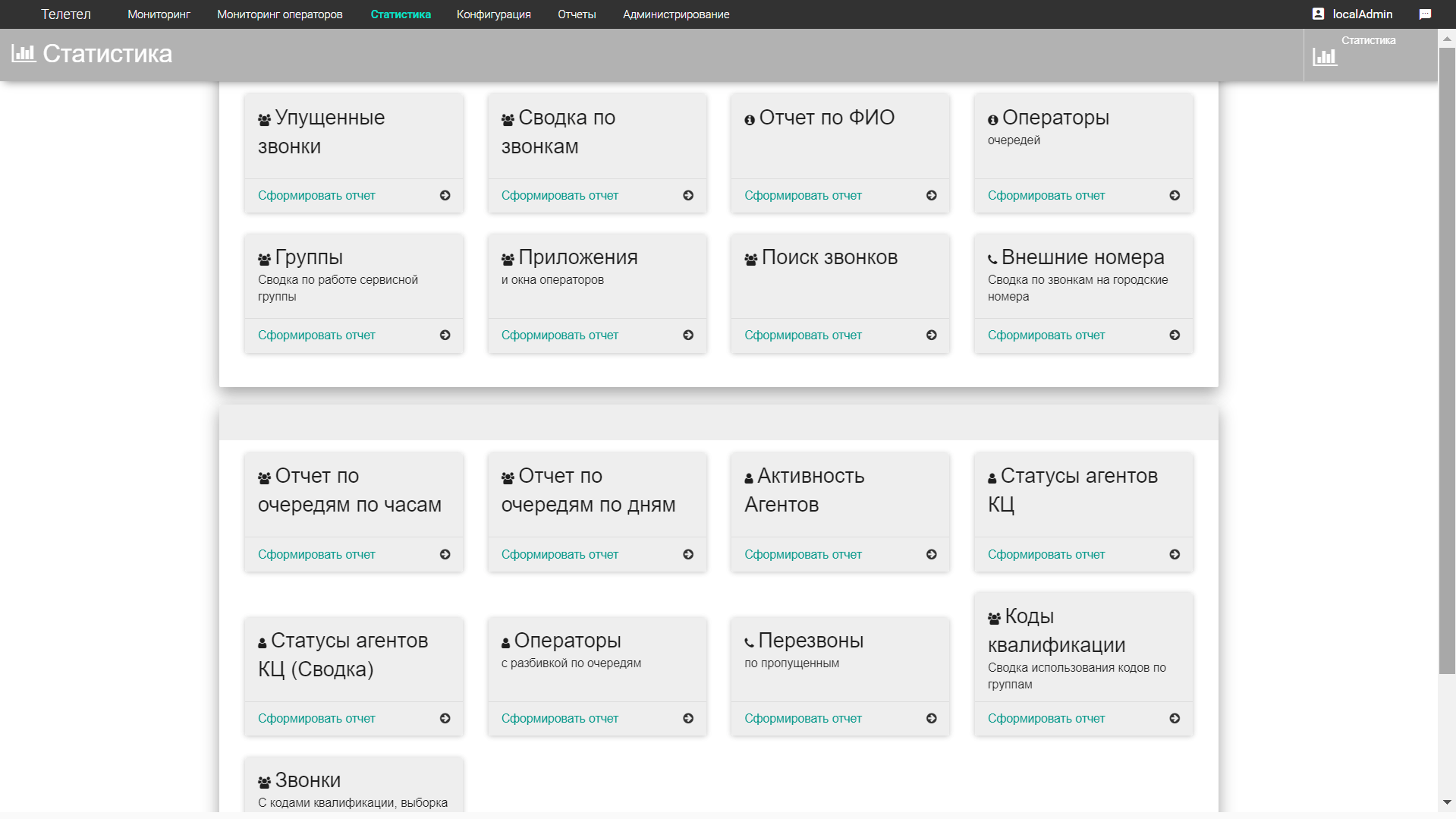Click arrow icon on Отчет по ФИО card

click(932, 195)
